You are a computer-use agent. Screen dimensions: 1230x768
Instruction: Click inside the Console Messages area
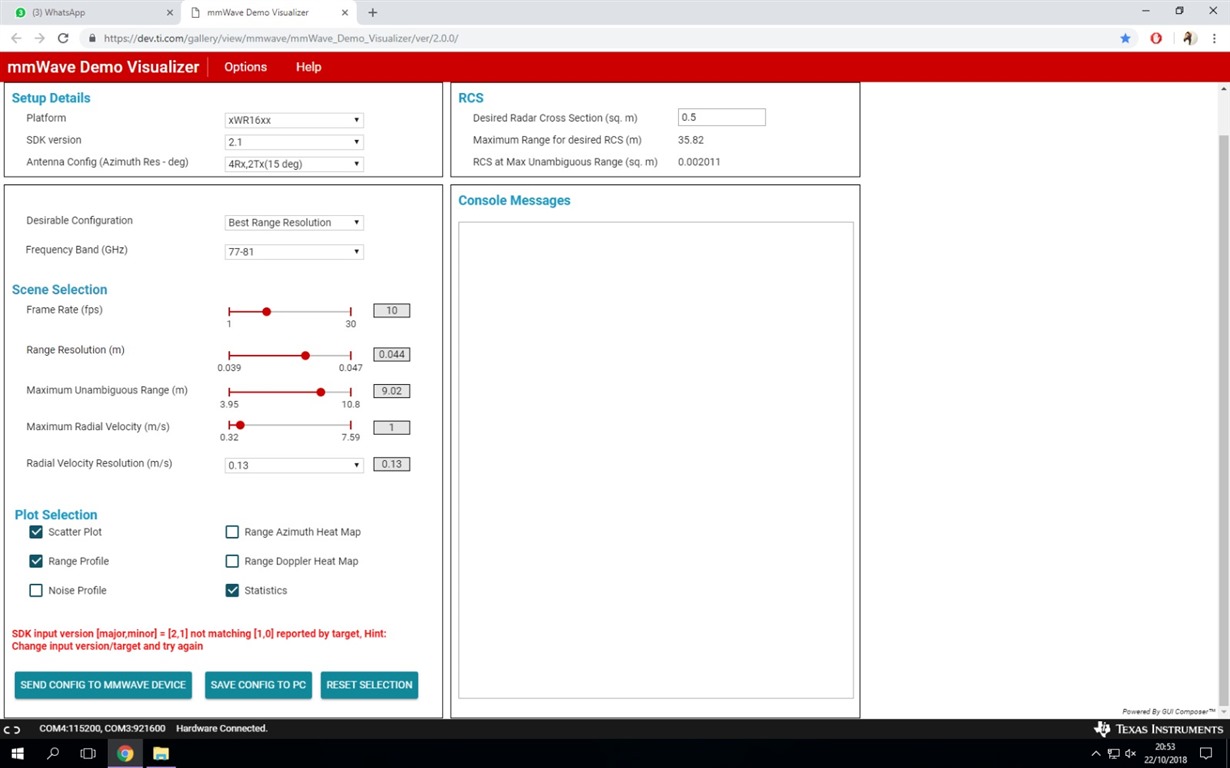coord(656,460)
